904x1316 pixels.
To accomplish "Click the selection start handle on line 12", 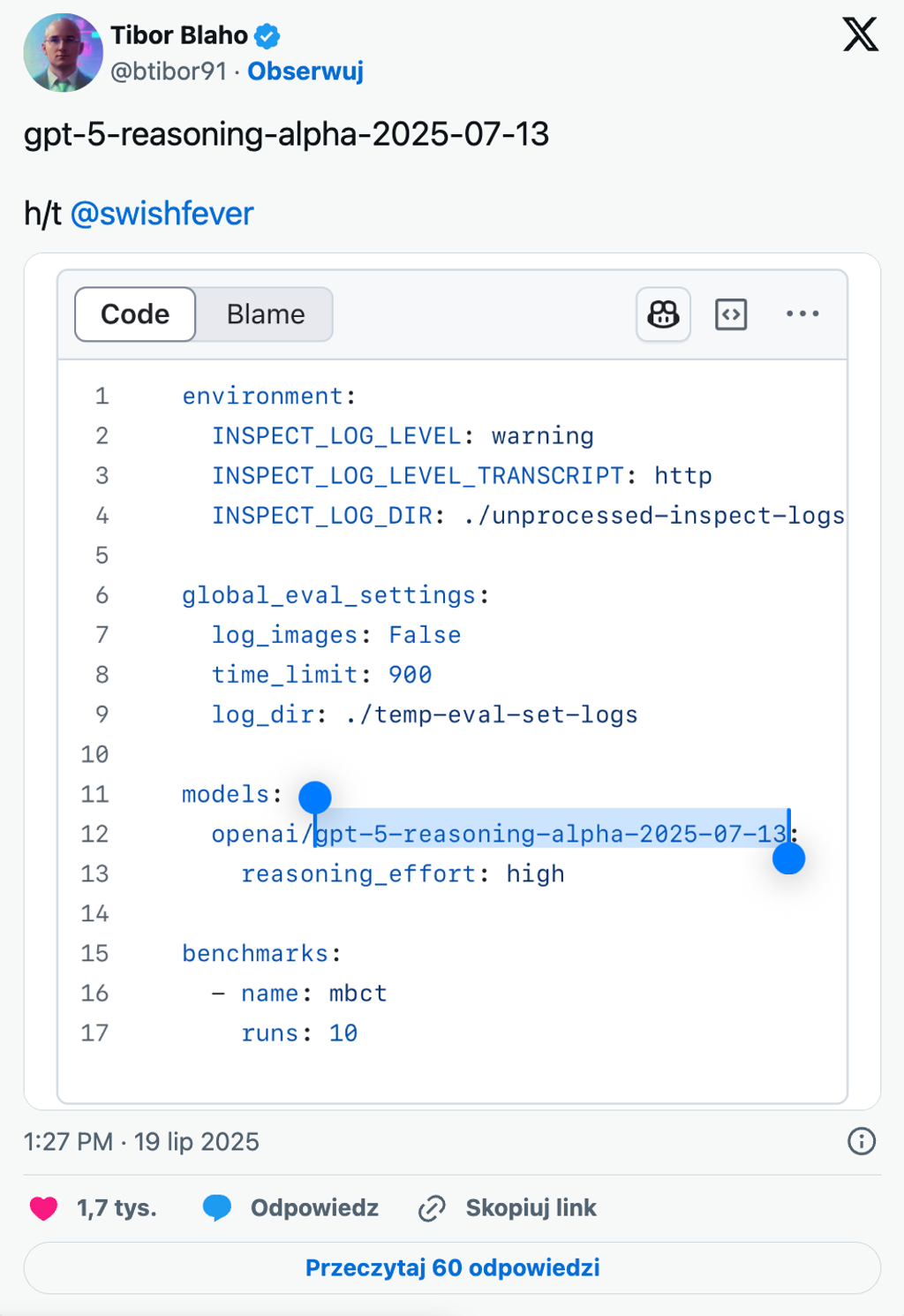I will pyautogui.click(x=314, y=798).
